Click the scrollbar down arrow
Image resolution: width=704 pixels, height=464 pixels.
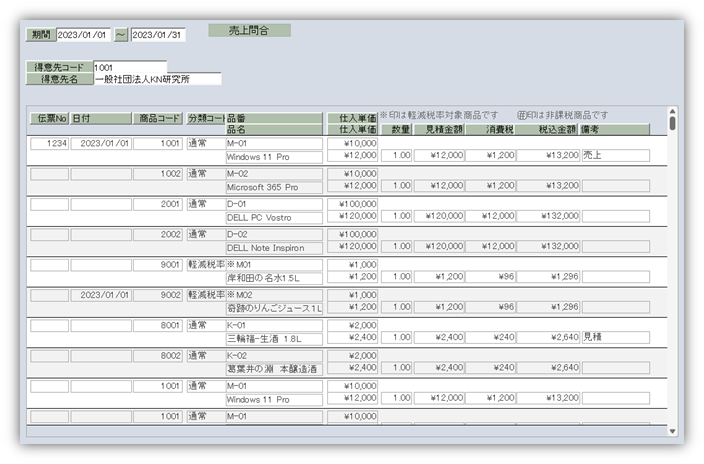672,430
